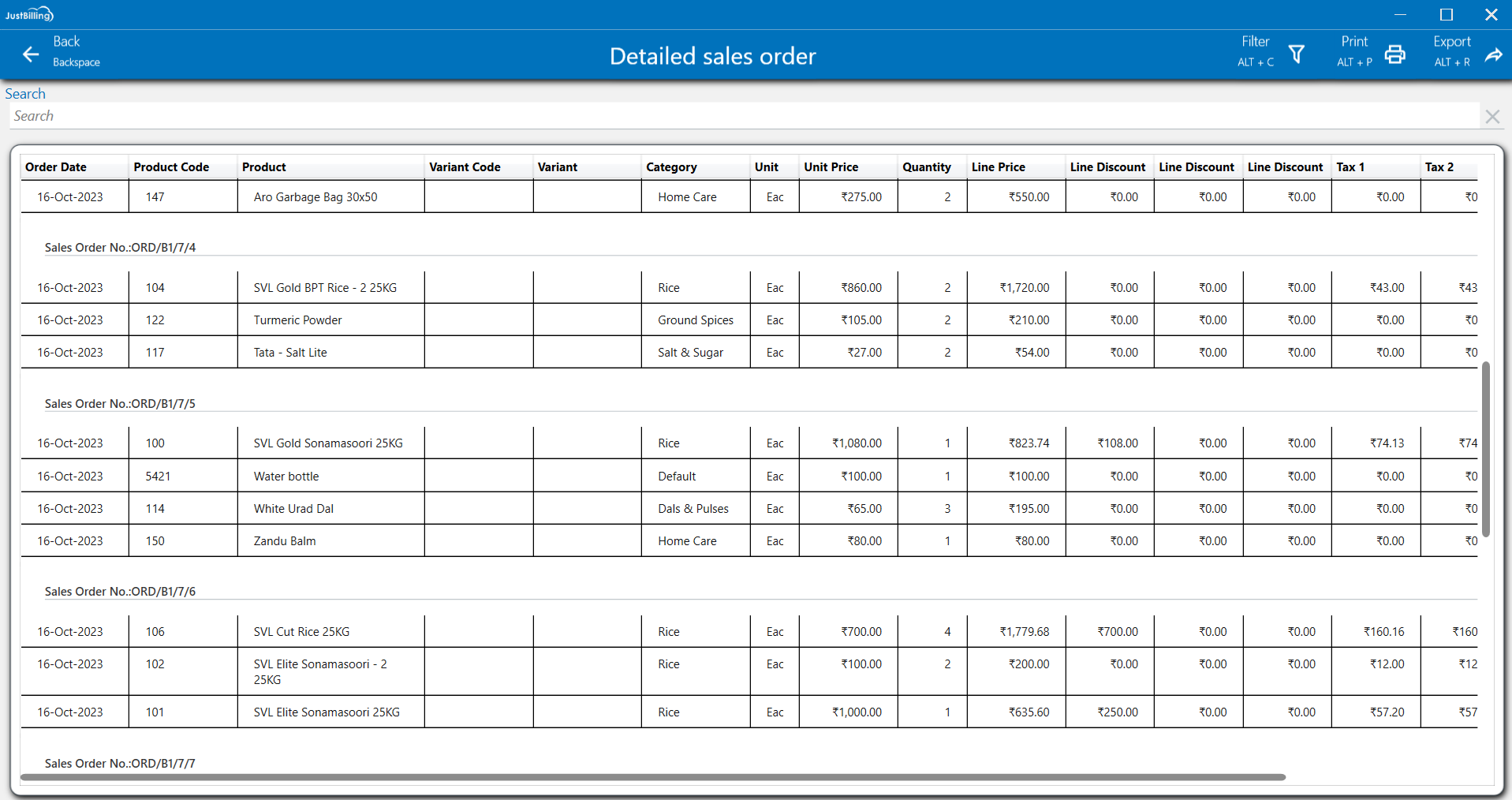
Task: Open the Filter funnel icon
Action: pos(1296,54)
